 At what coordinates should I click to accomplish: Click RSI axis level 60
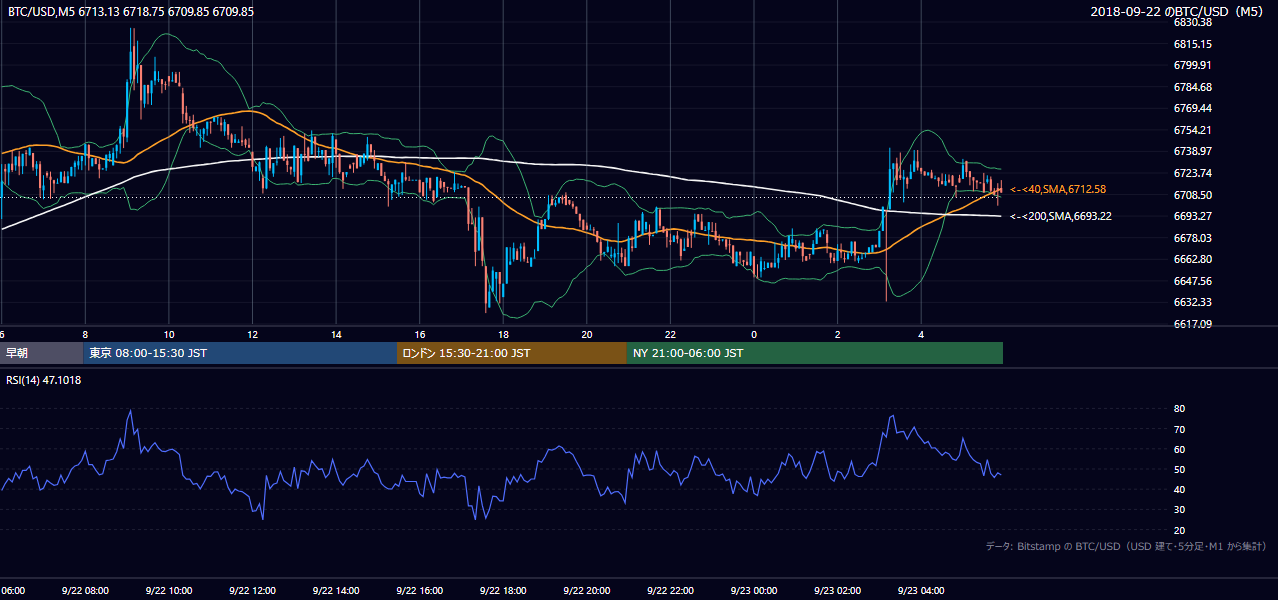pyautogui.click(x=1180, y=449)
